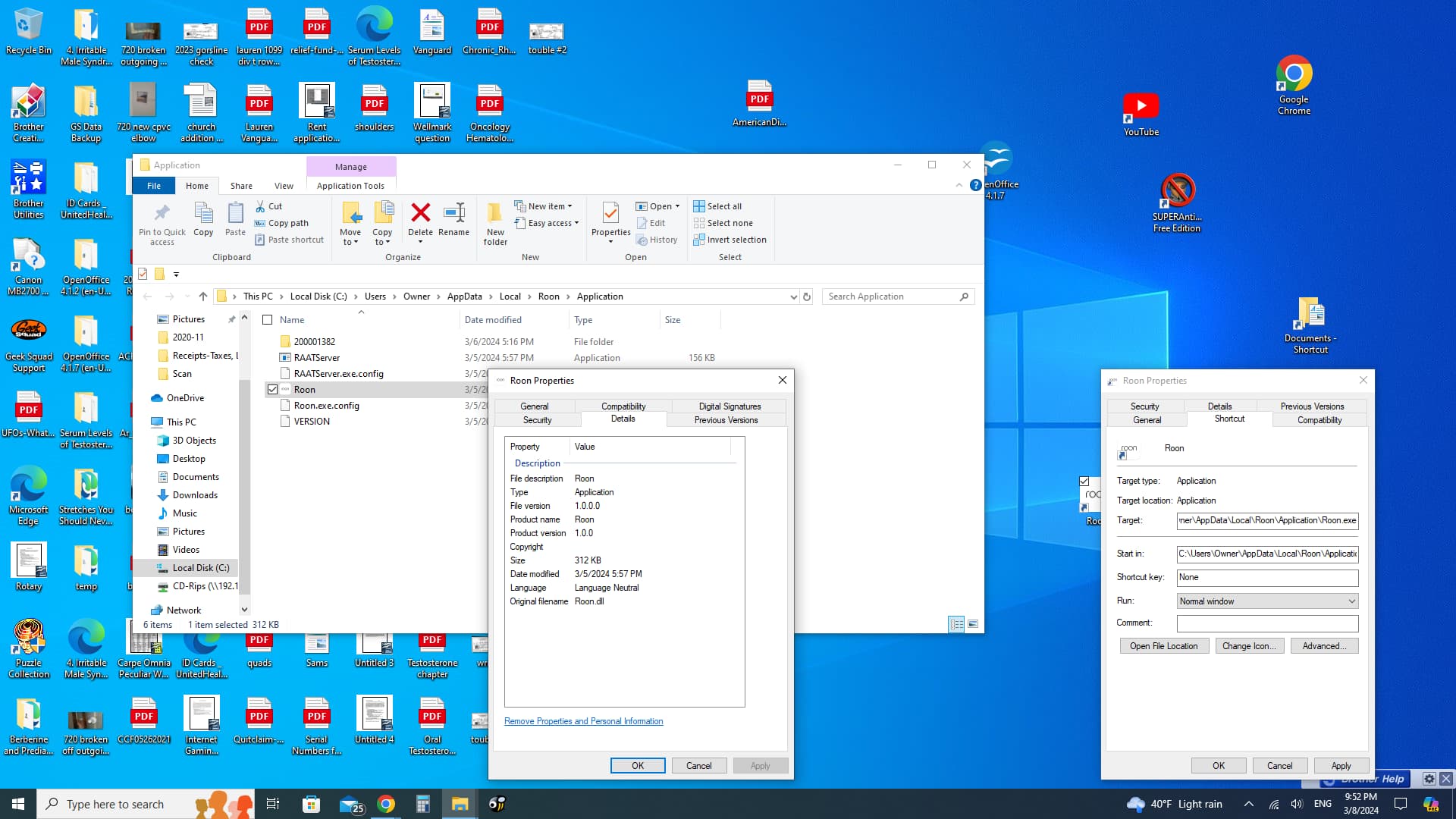Select the RAATServer.exe.config file
Image resolution: width=1456 pixels, height=819 pixels.
point(338,374)
